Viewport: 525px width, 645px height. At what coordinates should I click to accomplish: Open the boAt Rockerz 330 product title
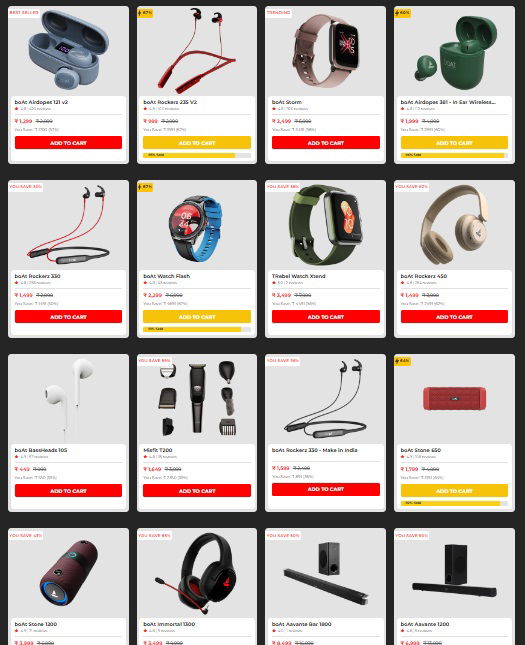coord(37,276)
